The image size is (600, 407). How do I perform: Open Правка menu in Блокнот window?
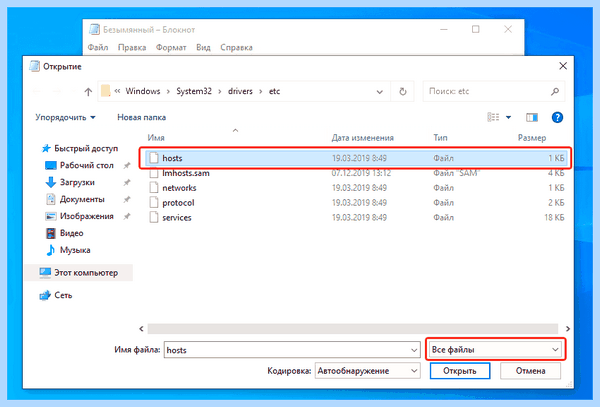(132, 47)
